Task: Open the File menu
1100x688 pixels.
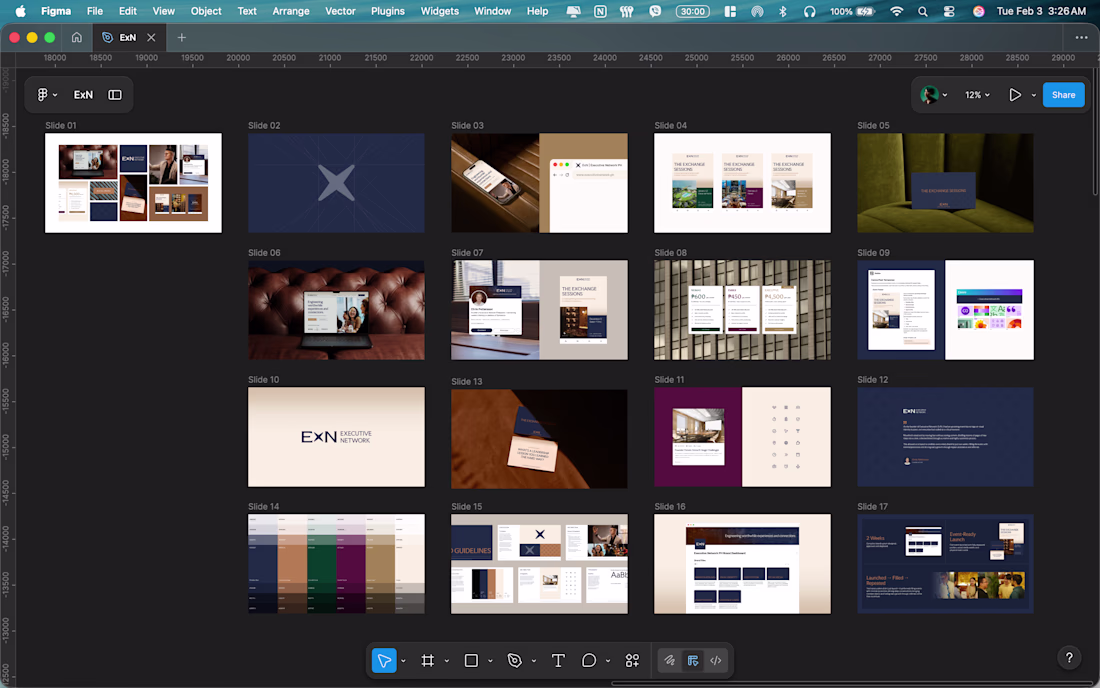Action: [95, 11]
